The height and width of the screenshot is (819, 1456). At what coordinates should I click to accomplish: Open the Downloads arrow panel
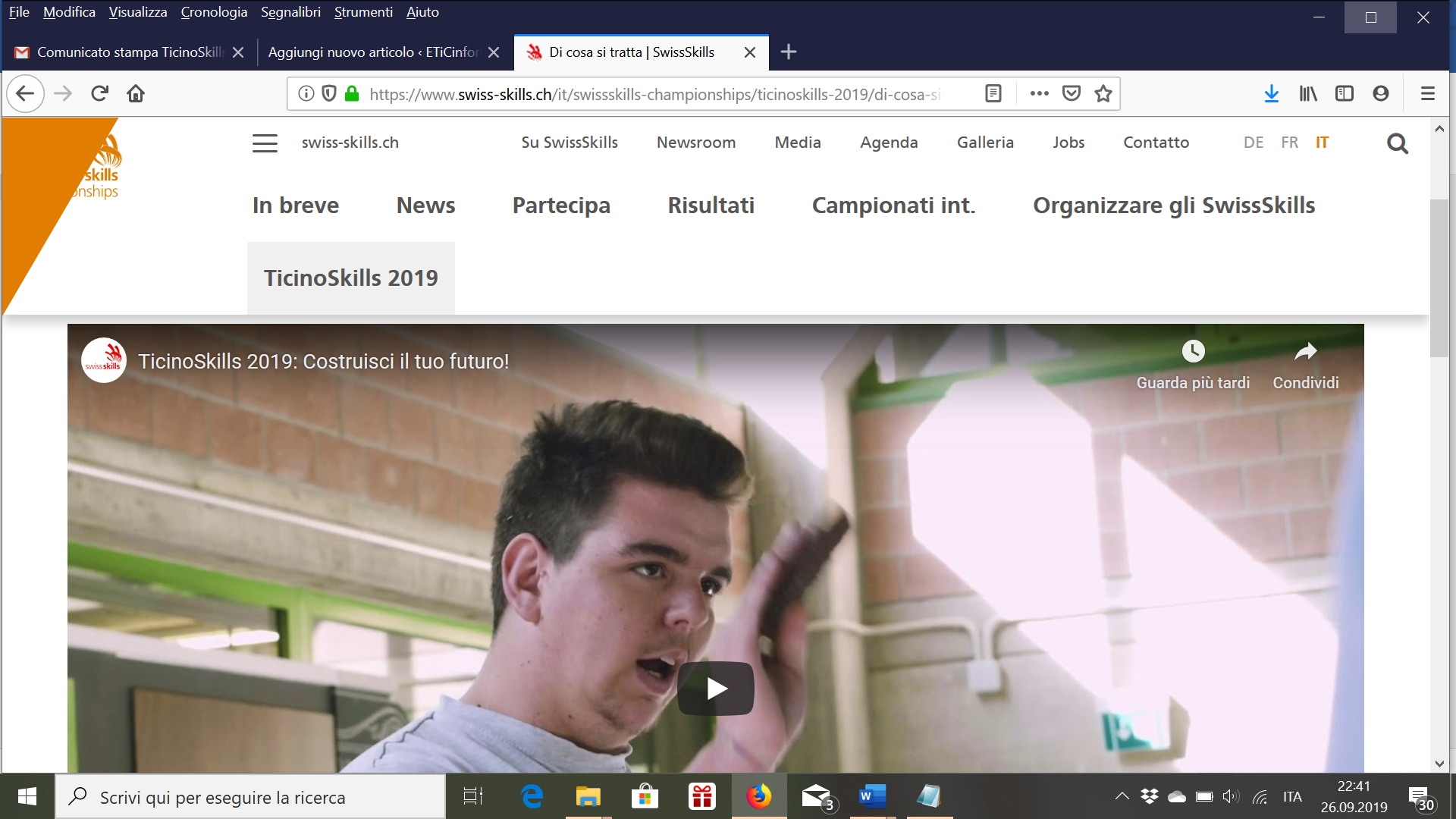pos(1272,93)
